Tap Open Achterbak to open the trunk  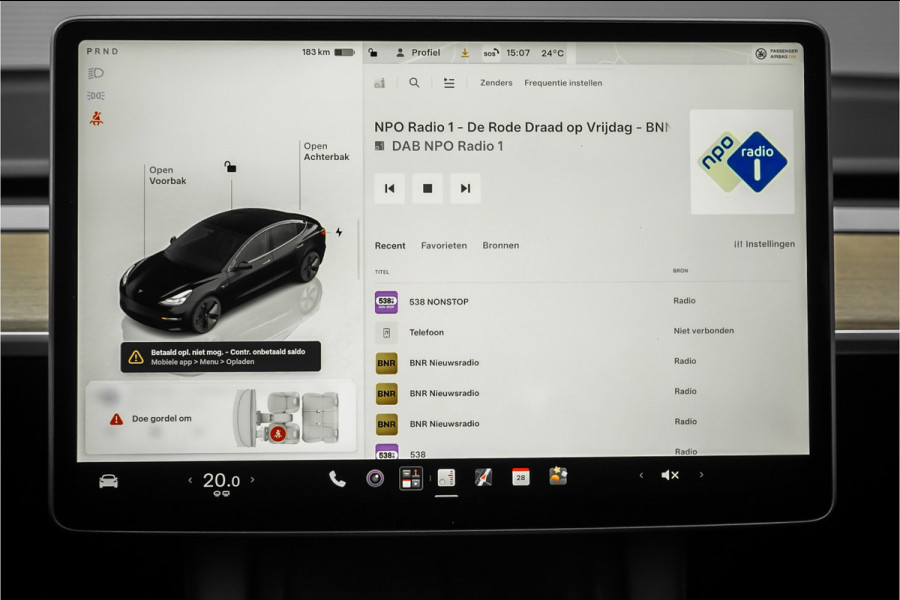pos(326,152)
